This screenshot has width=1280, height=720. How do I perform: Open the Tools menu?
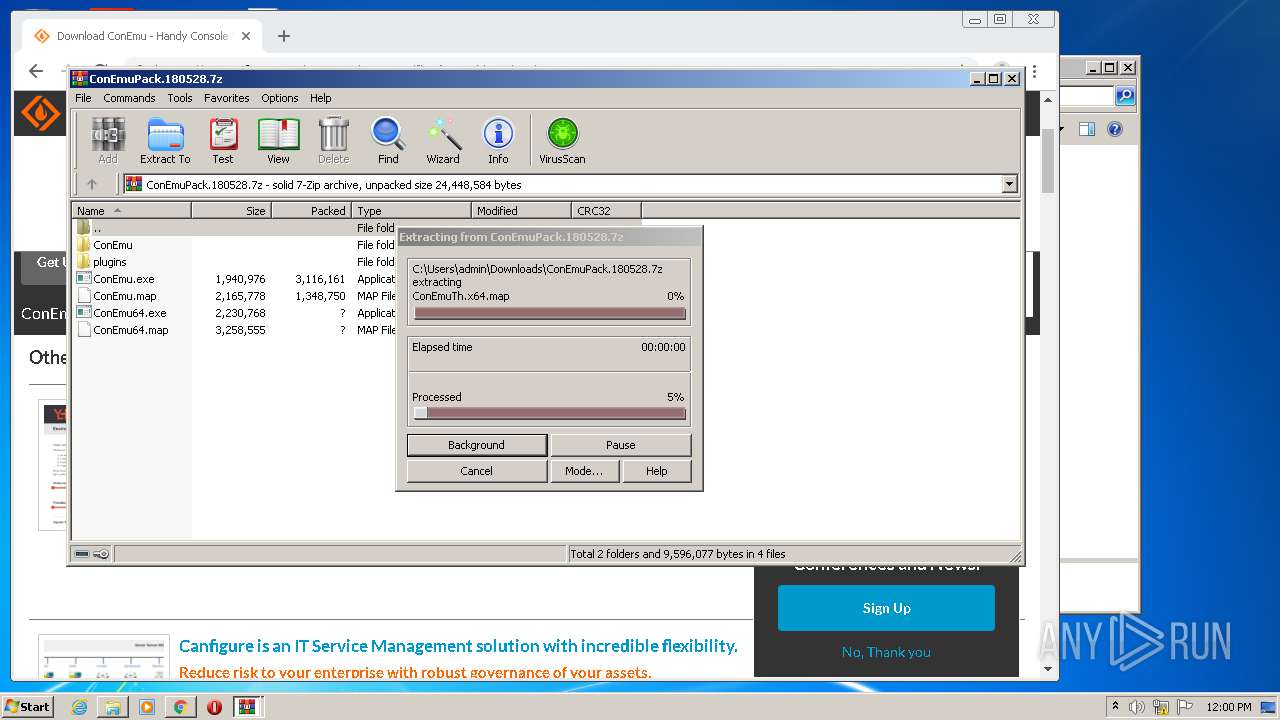pos(180,98)
